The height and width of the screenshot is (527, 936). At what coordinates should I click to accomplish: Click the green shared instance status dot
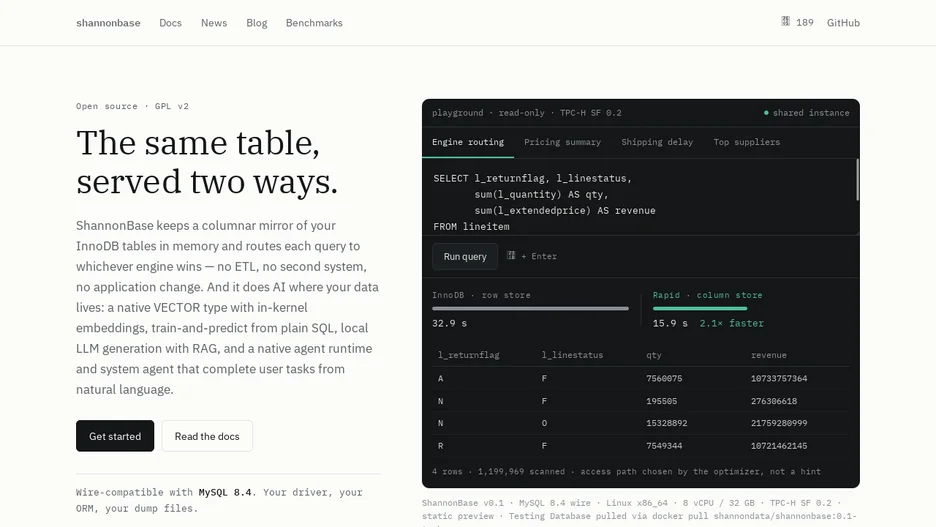(766, 113)
